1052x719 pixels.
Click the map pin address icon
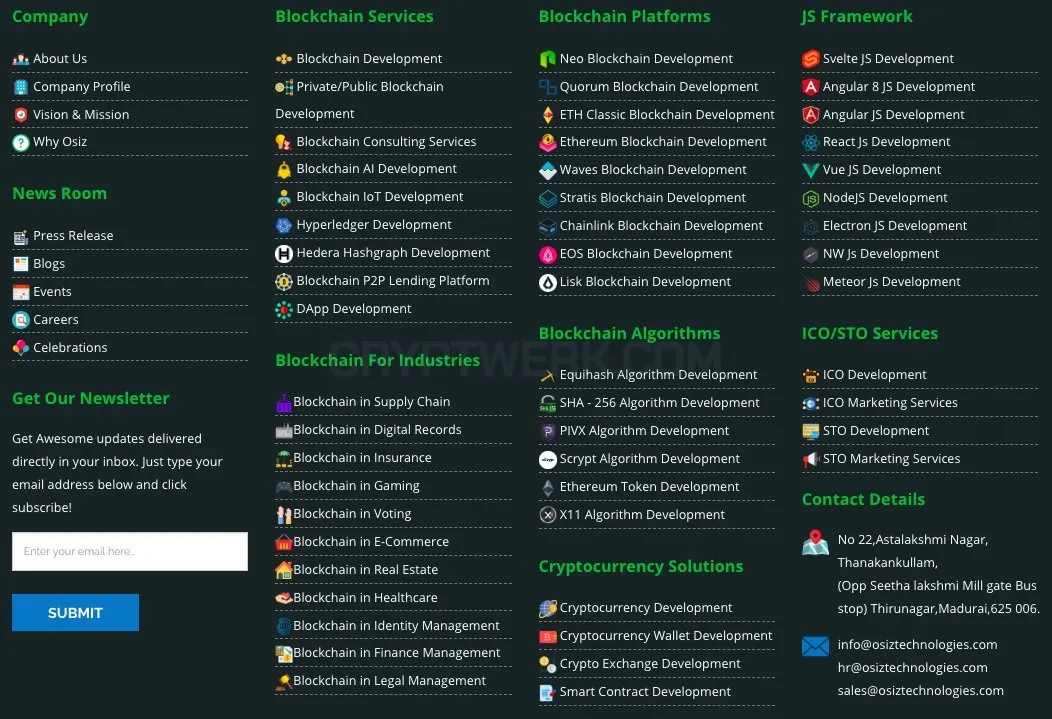[x=815, y=543]
